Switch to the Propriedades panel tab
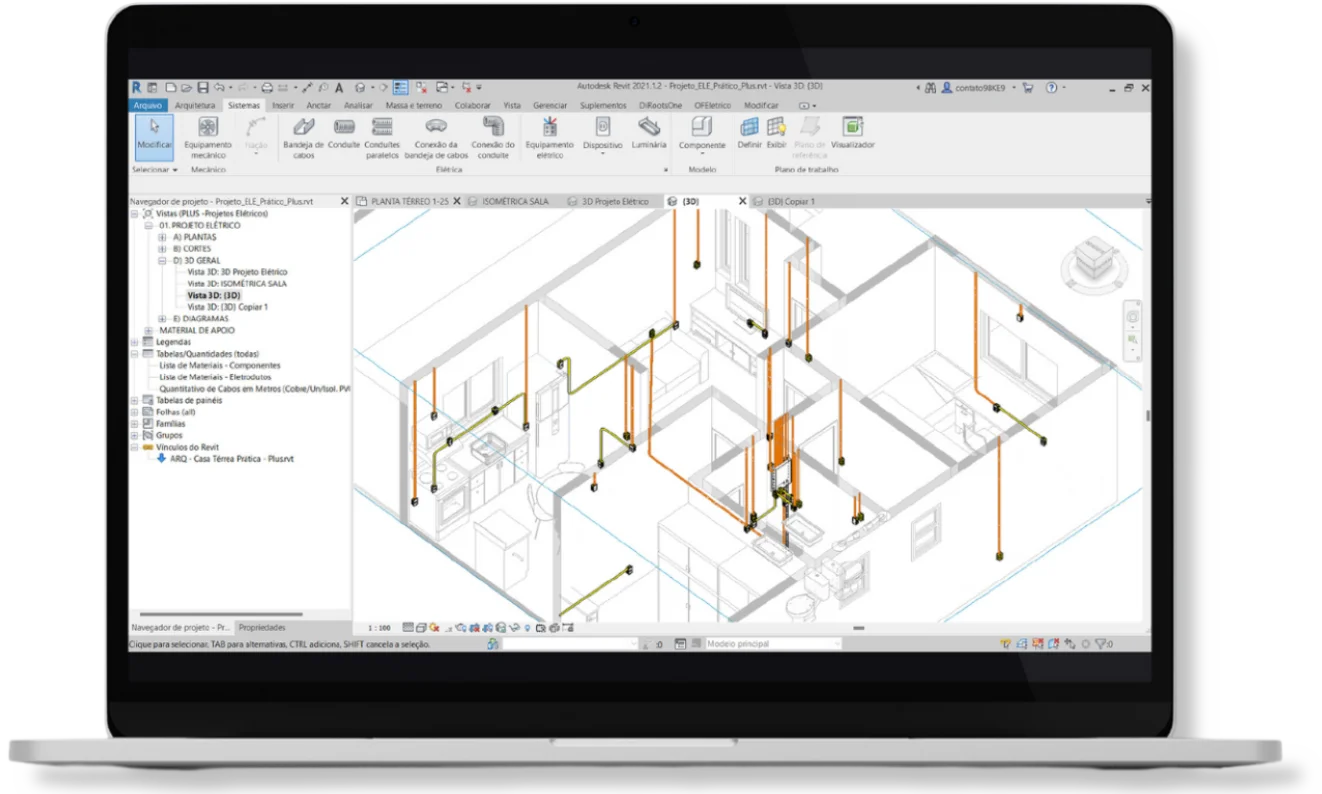The image size is (1322, 794). 262,628
